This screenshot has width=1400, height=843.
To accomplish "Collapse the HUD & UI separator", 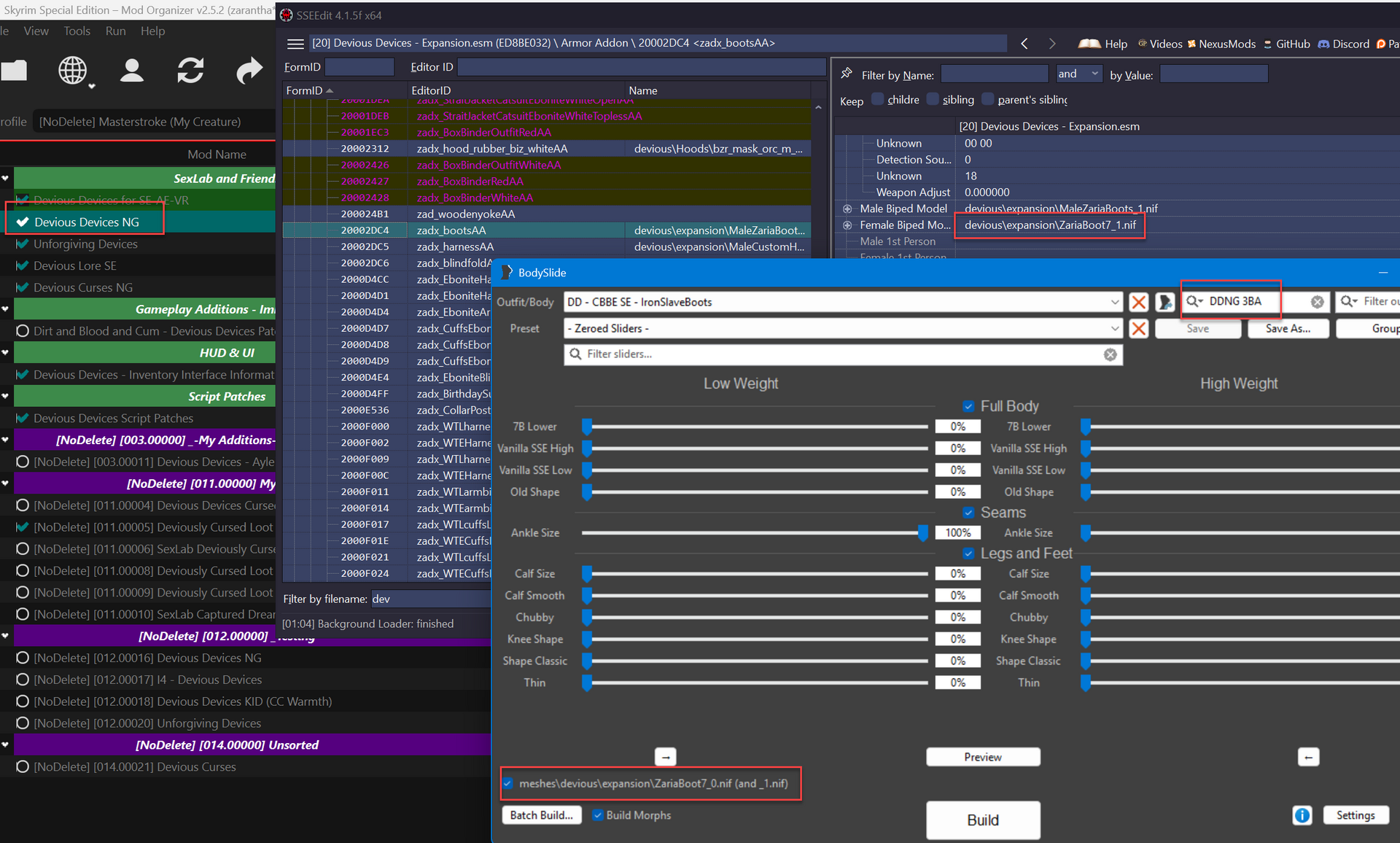I will pos(6,353).
